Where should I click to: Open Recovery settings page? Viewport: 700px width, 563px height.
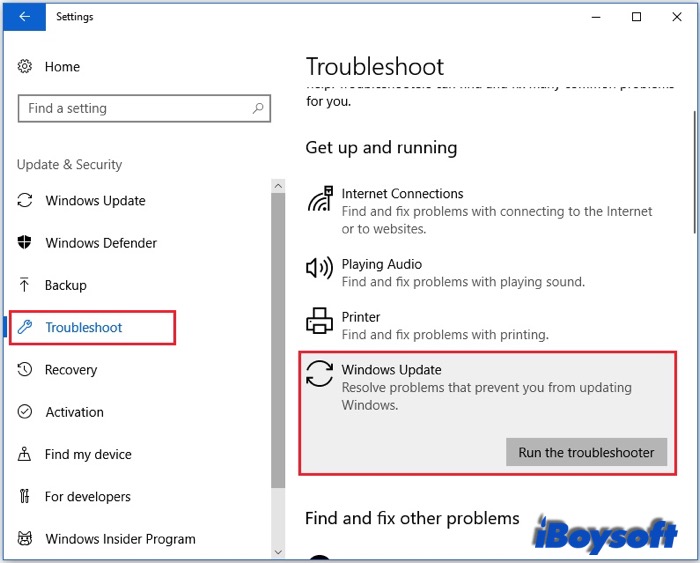[x=71, y=370]
